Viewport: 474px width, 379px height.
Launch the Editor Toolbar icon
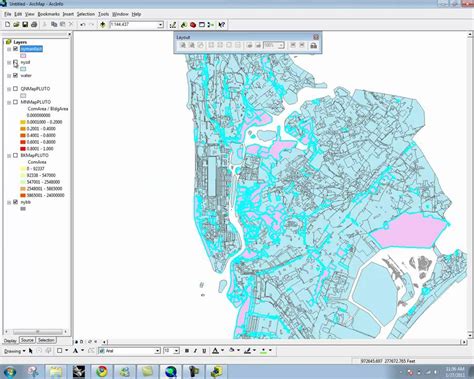[173, 25]
